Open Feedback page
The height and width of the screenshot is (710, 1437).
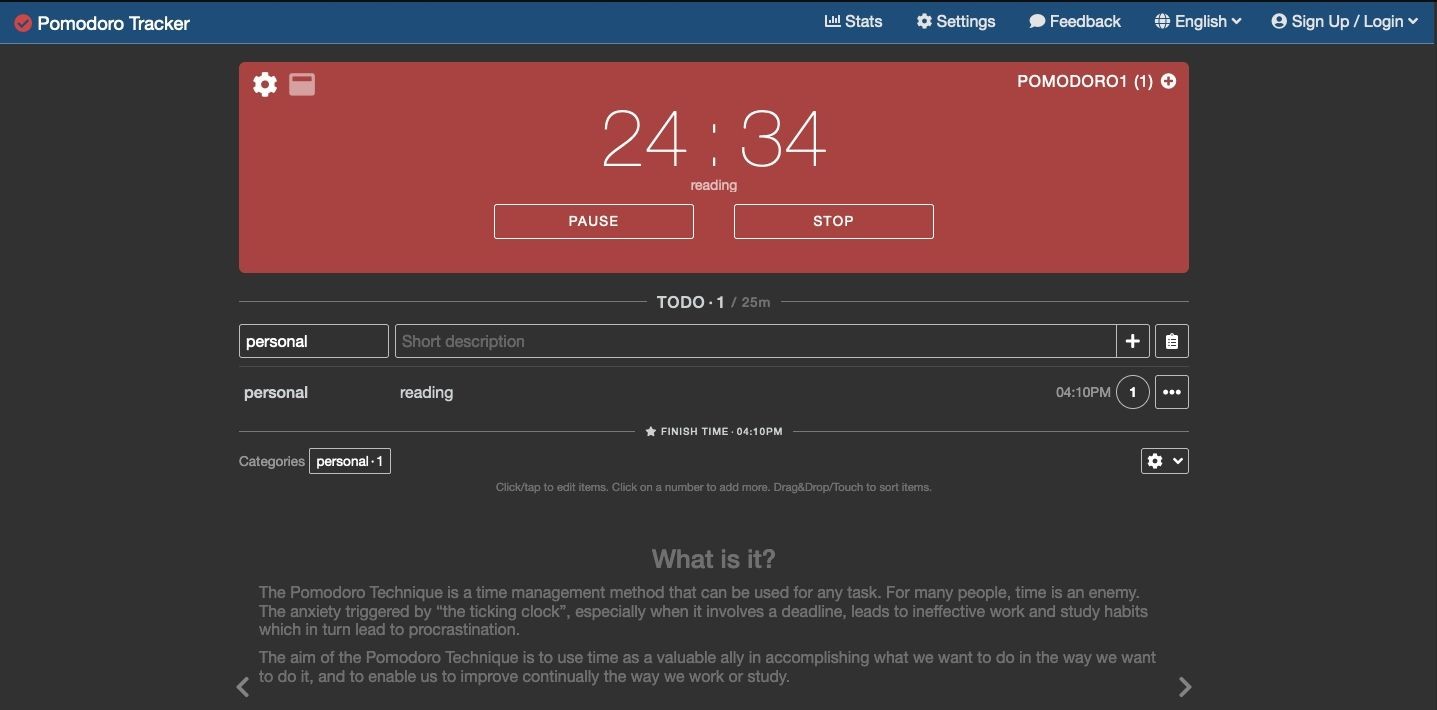(x=1075, y=21)
